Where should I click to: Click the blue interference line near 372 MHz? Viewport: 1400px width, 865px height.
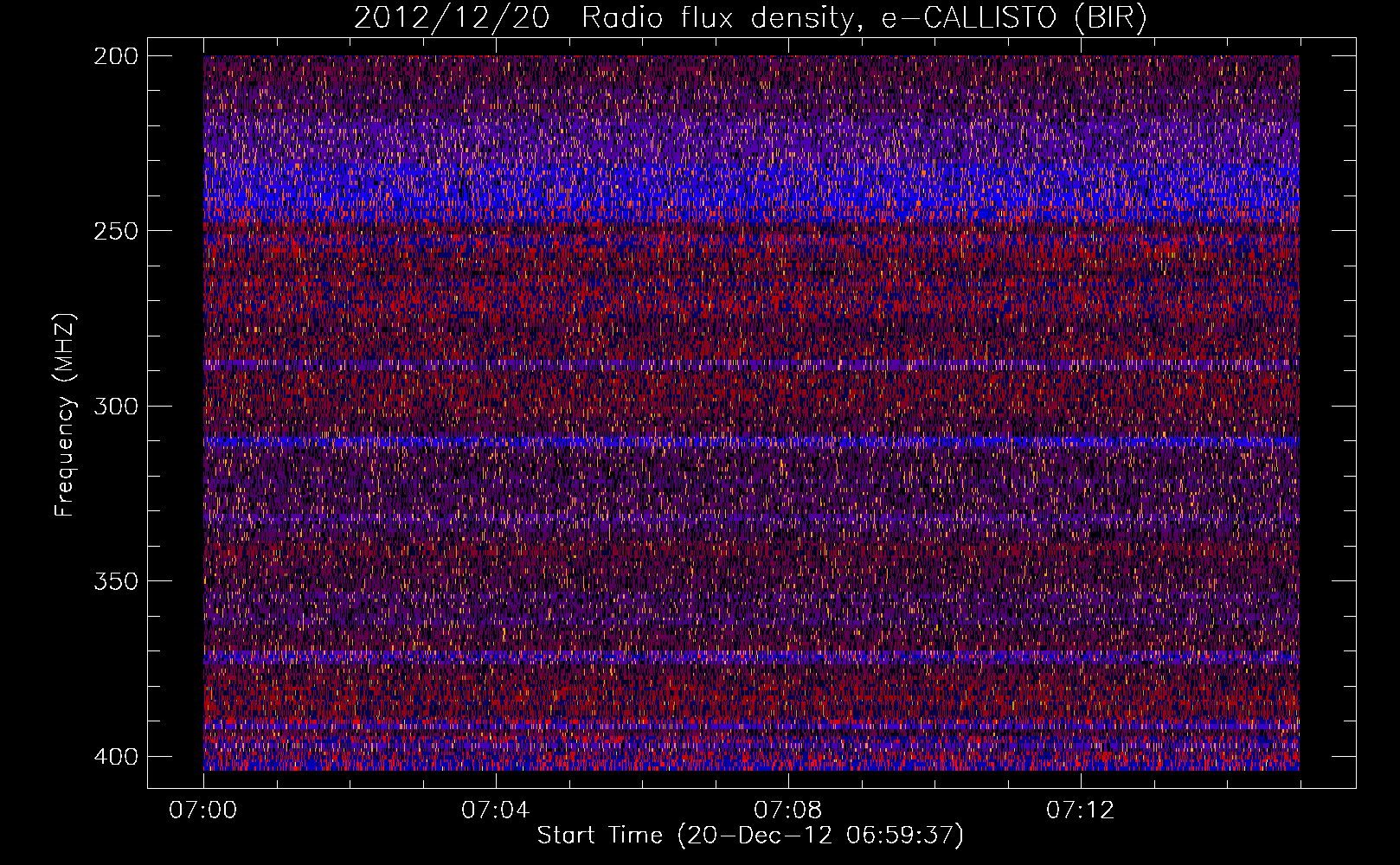pos(751,657)
